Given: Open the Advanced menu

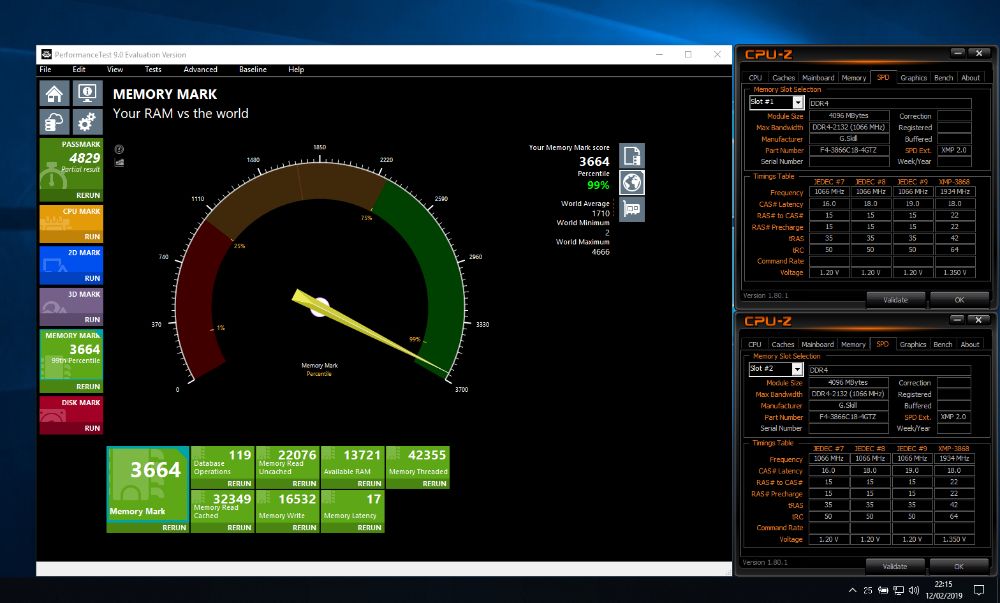Looking at the screenshot, I should pos(200,69).
